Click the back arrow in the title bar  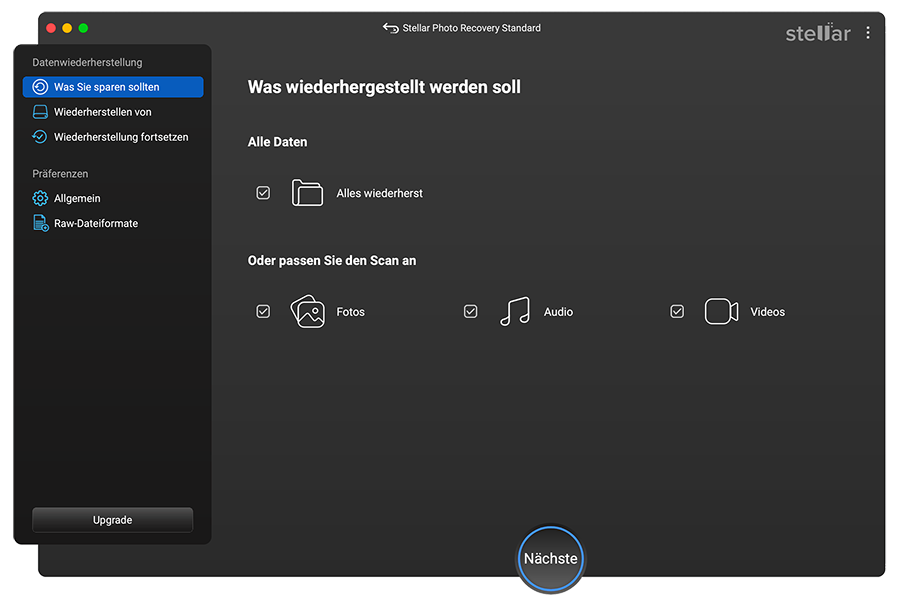click(390, 28)
